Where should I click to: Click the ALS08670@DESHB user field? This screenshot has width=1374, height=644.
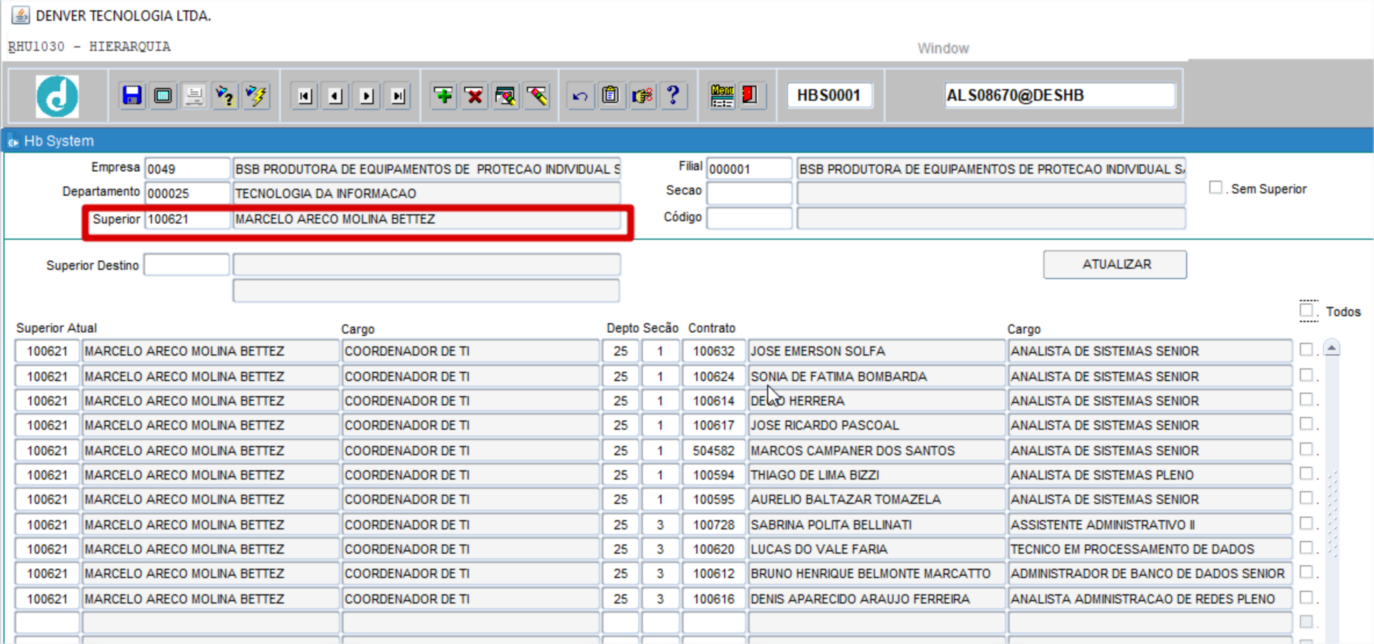(1060, 95)
